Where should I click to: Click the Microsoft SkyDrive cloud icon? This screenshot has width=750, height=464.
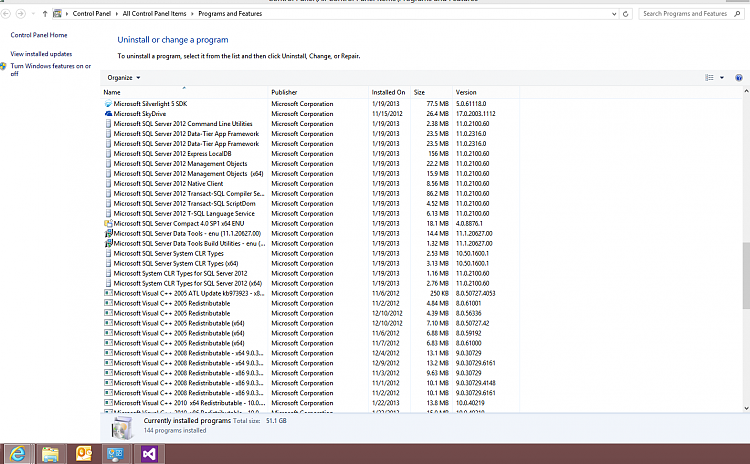108,114
